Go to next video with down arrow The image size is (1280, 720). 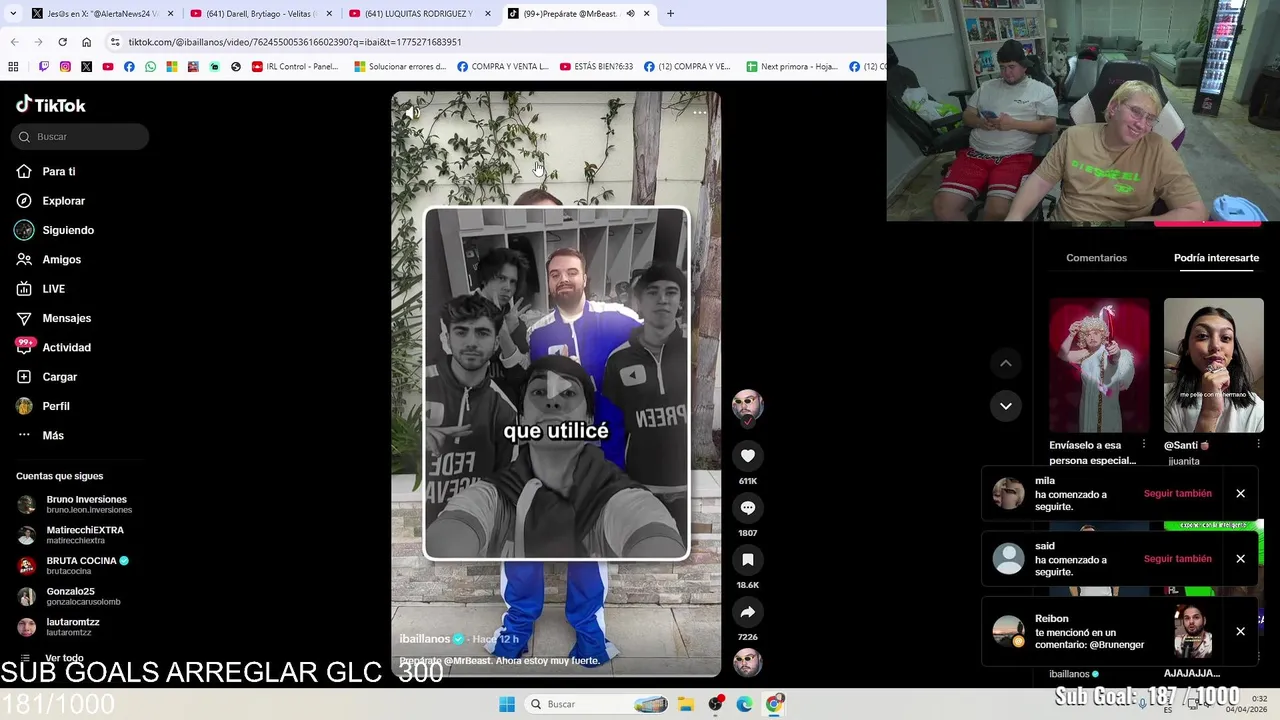[x=1006, y=405]
